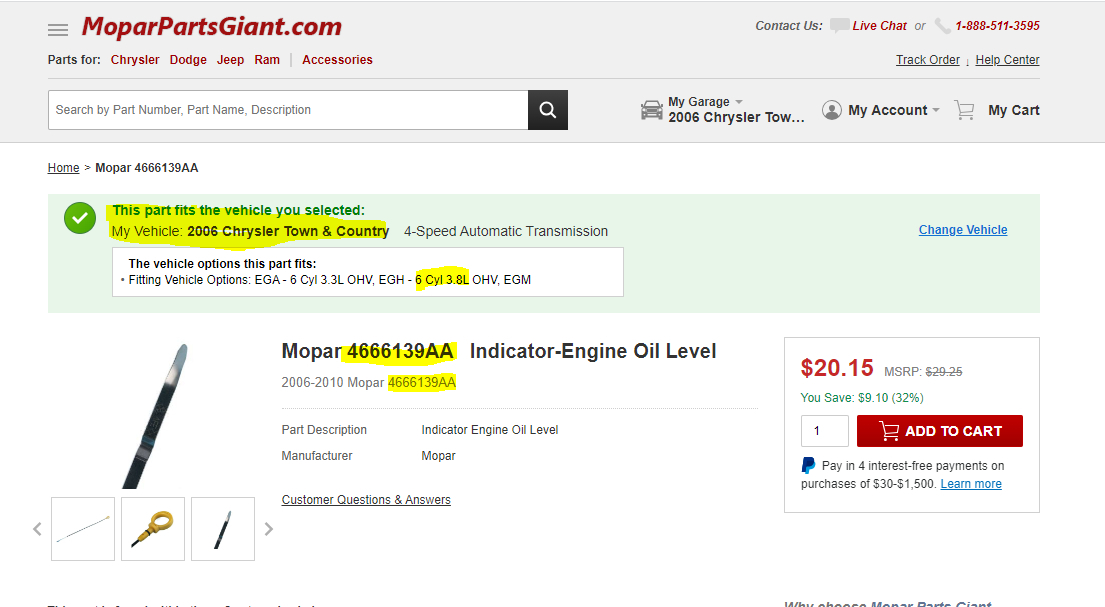1105x607 pixels.
Task: Expand the My Garage dropdown
Action: [x=739, y=102]
